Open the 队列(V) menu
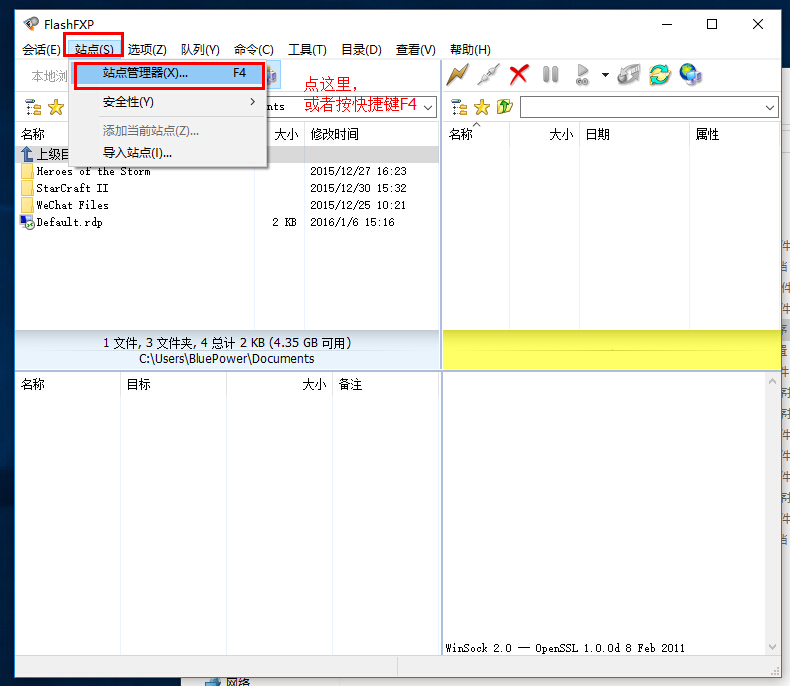 pos(201,49)
